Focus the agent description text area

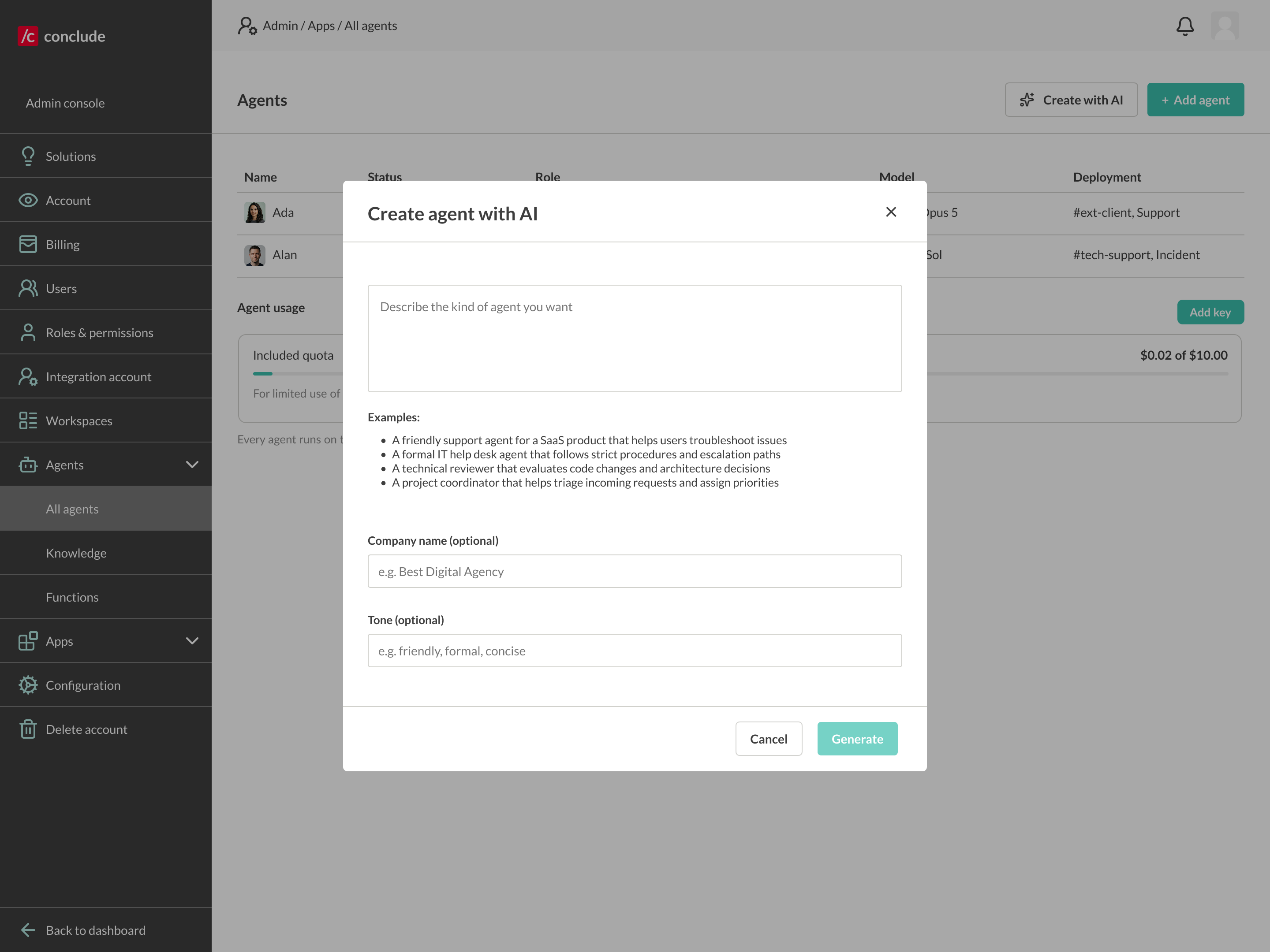[635, 338]
